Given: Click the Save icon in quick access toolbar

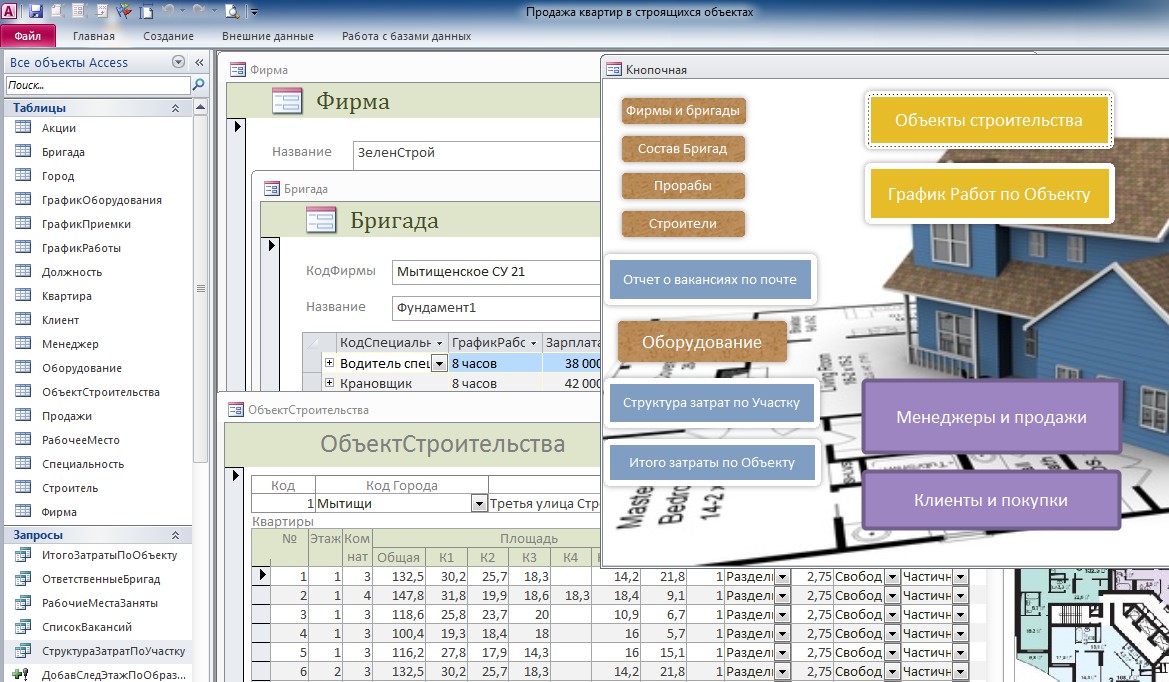Looking at the screenshot, I should (x=36, y=12).
